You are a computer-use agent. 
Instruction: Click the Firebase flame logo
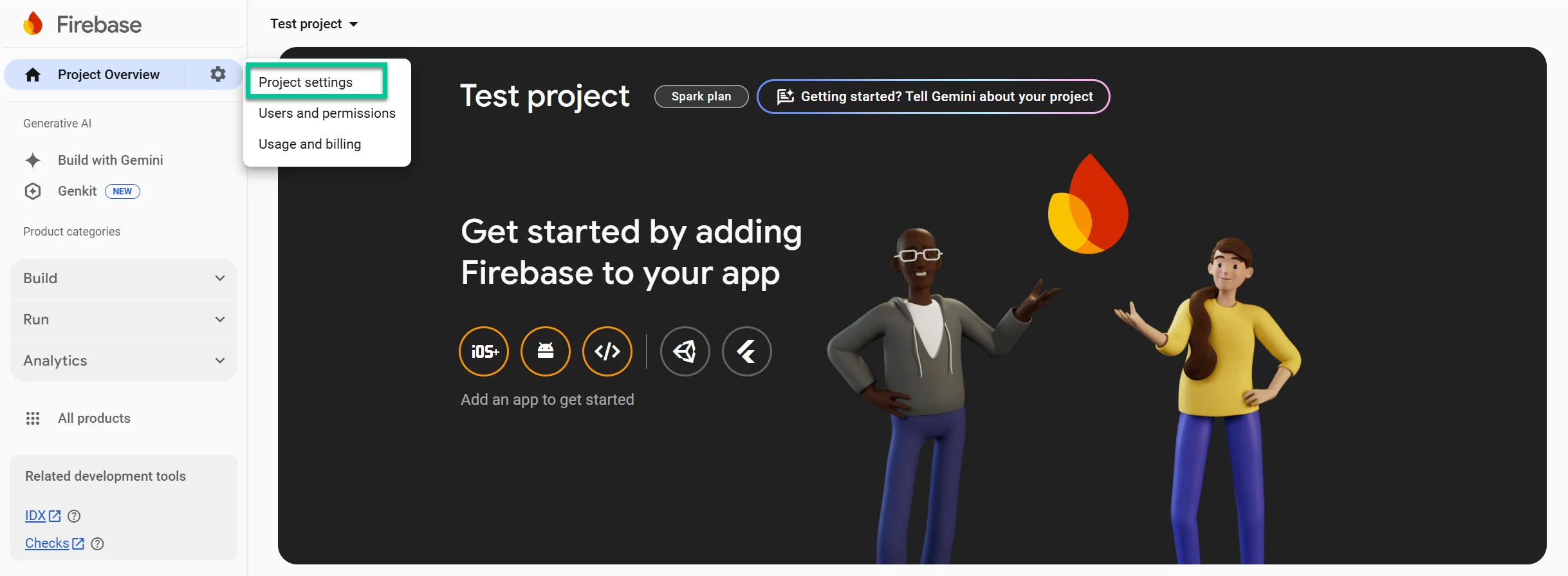tap(33, 24)
